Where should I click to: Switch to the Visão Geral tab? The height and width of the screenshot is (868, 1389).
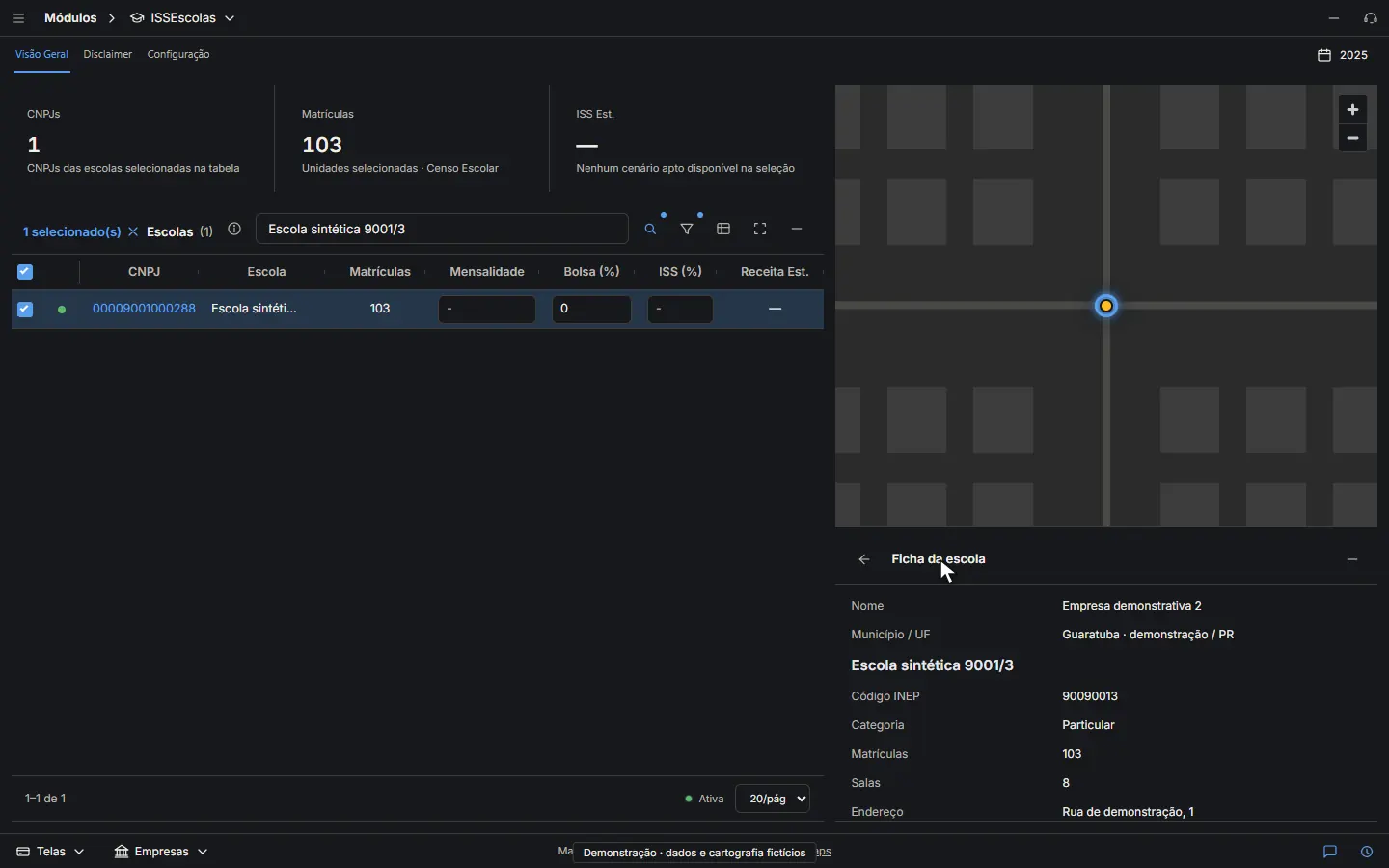click(x=41, y=55)
